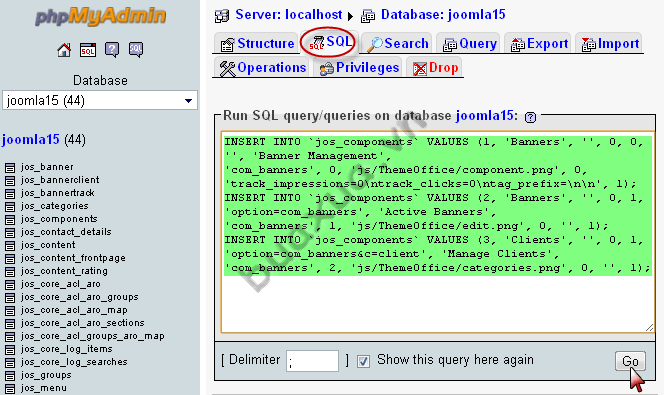The image size is (664, 395).
Task: Open the jos_menu table link
Action: tap(44, 388)
